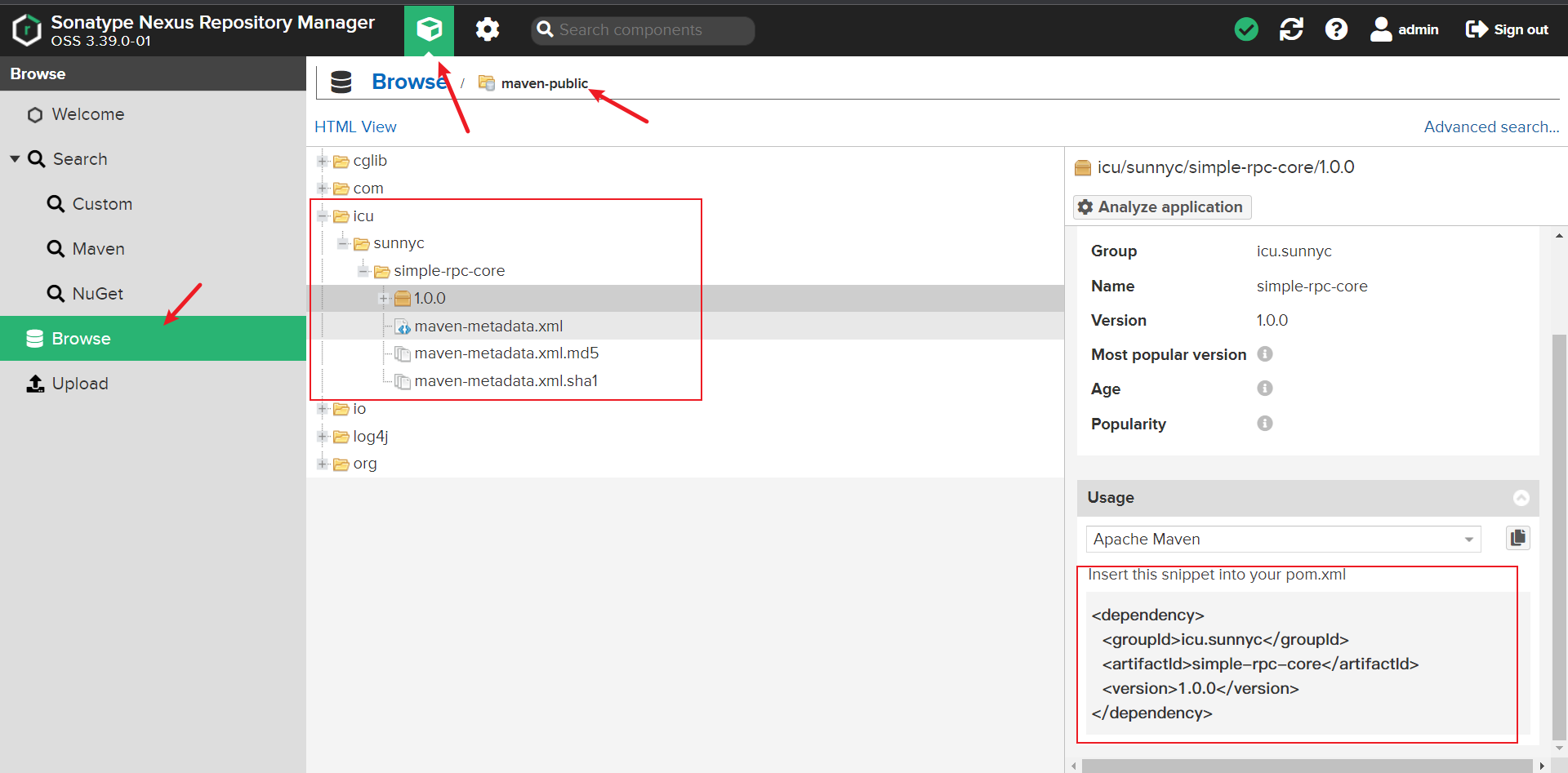Click the Upload icon in sidebar

(35, 384)
